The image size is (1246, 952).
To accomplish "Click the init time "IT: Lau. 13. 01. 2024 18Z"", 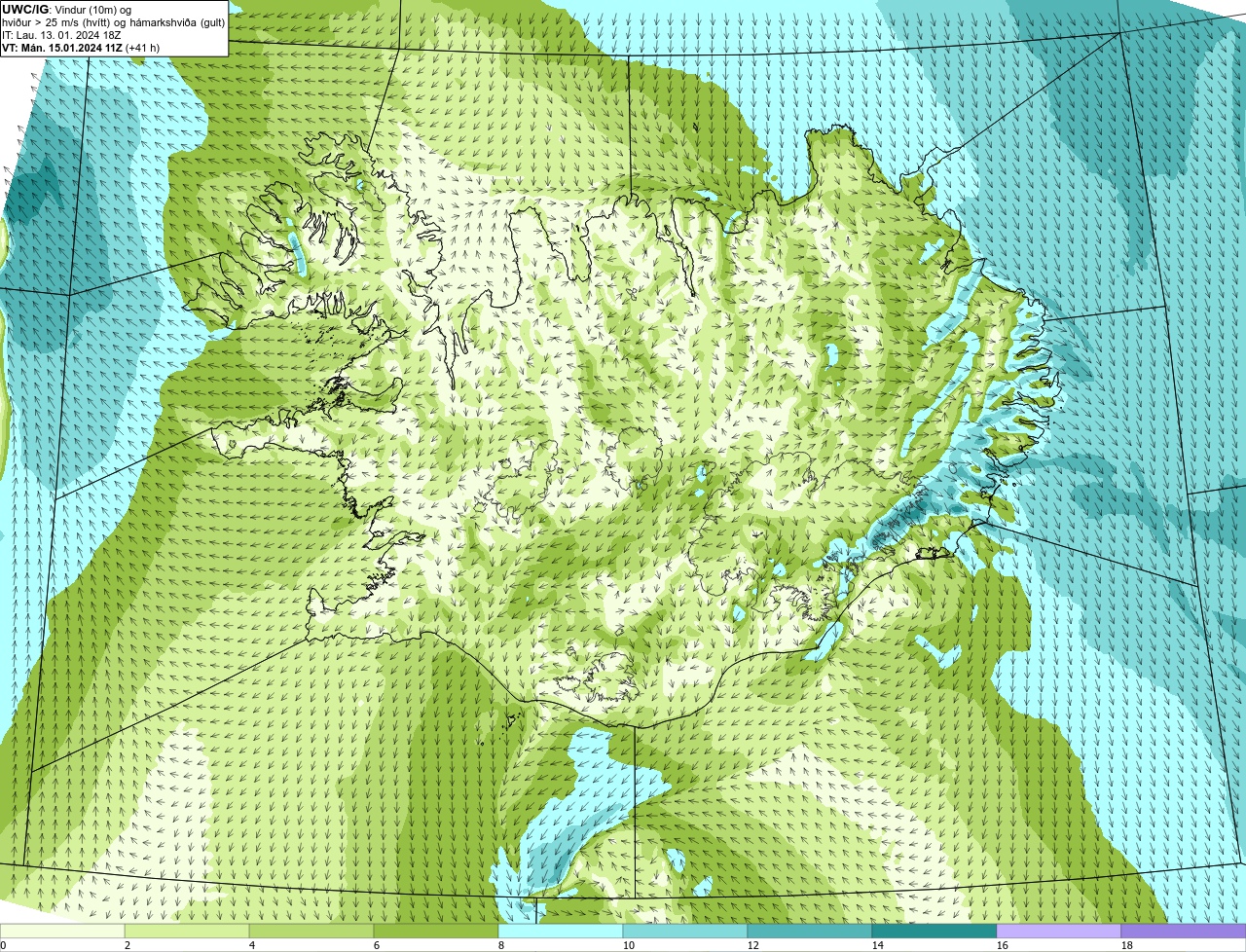I will (61, 34).
